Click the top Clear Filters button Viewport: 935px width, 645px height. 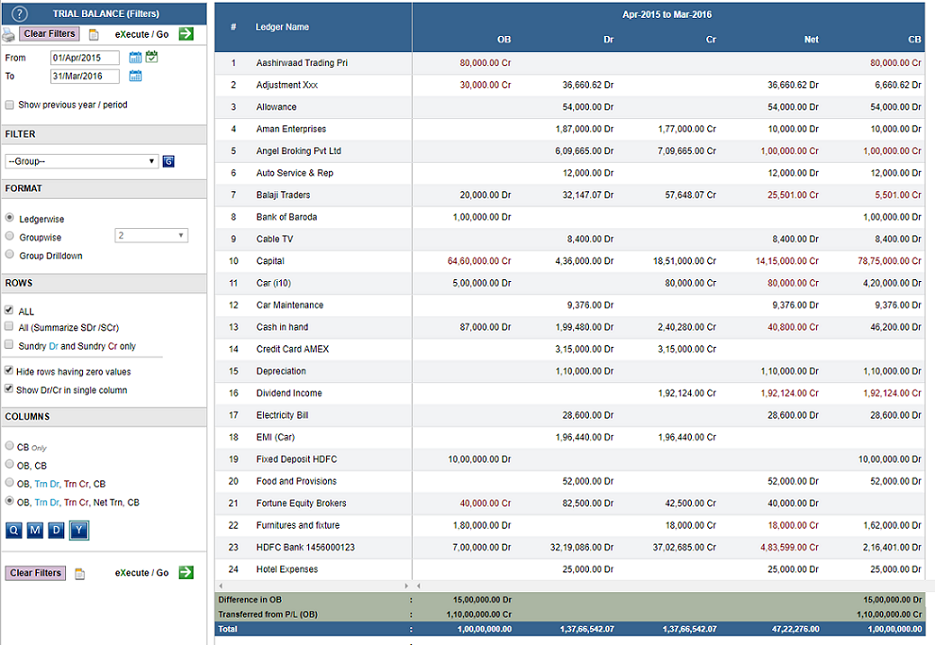49,34
